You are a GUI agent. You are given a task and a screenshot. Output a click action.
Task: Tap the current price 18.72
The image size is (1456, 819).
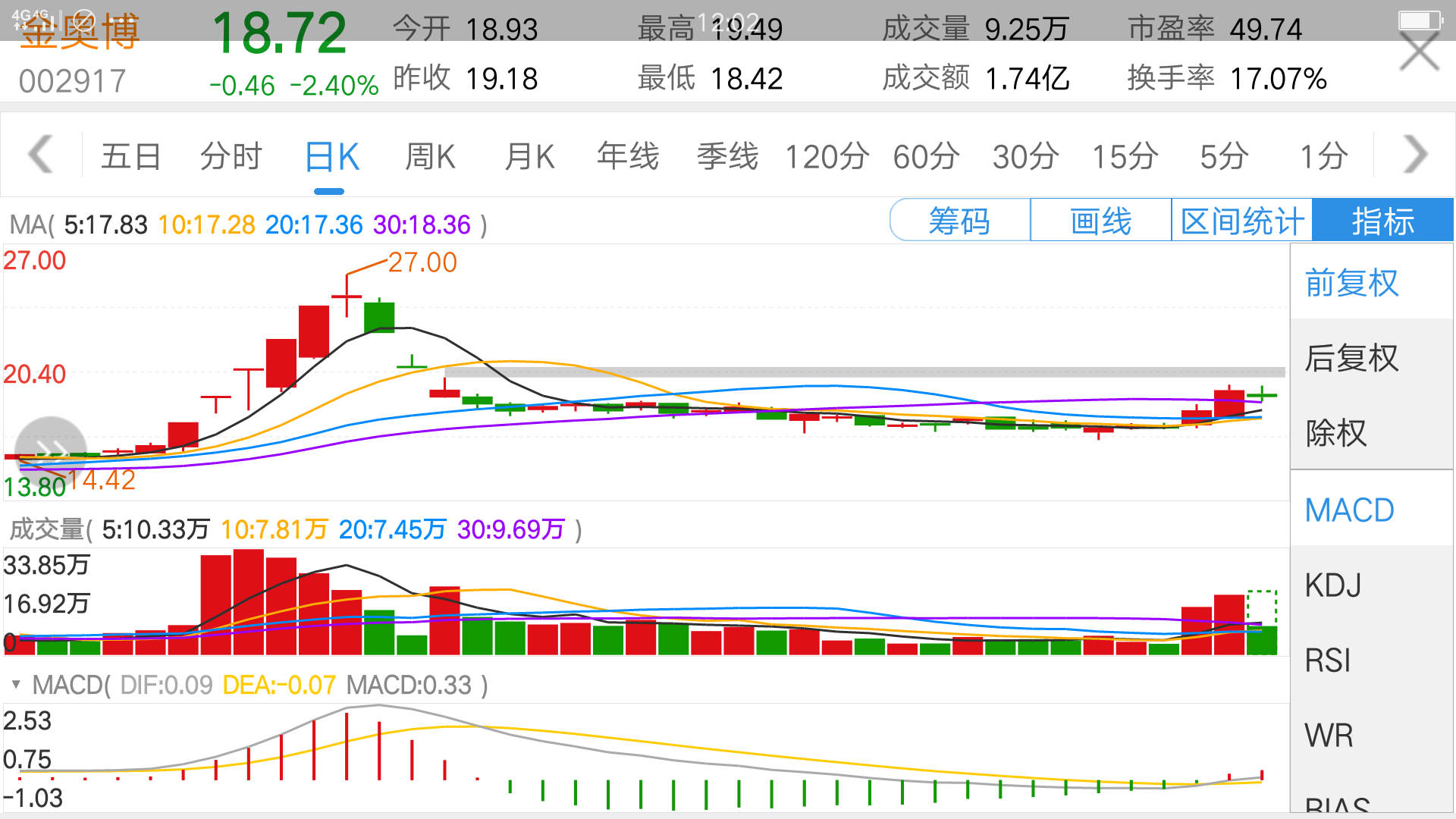[279, 33]
